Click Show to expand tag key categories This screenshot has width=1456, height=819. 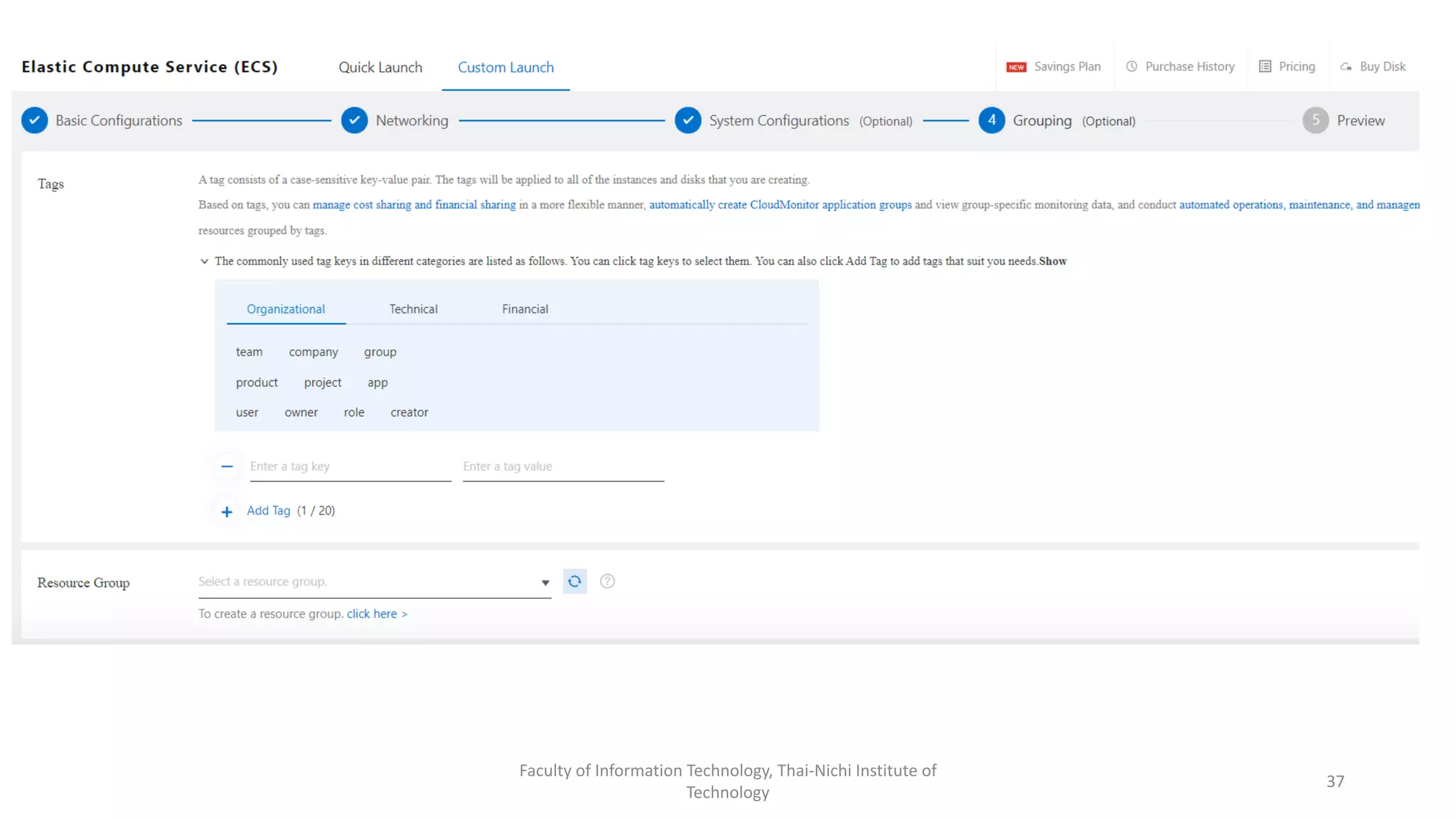pos(1052,262)
